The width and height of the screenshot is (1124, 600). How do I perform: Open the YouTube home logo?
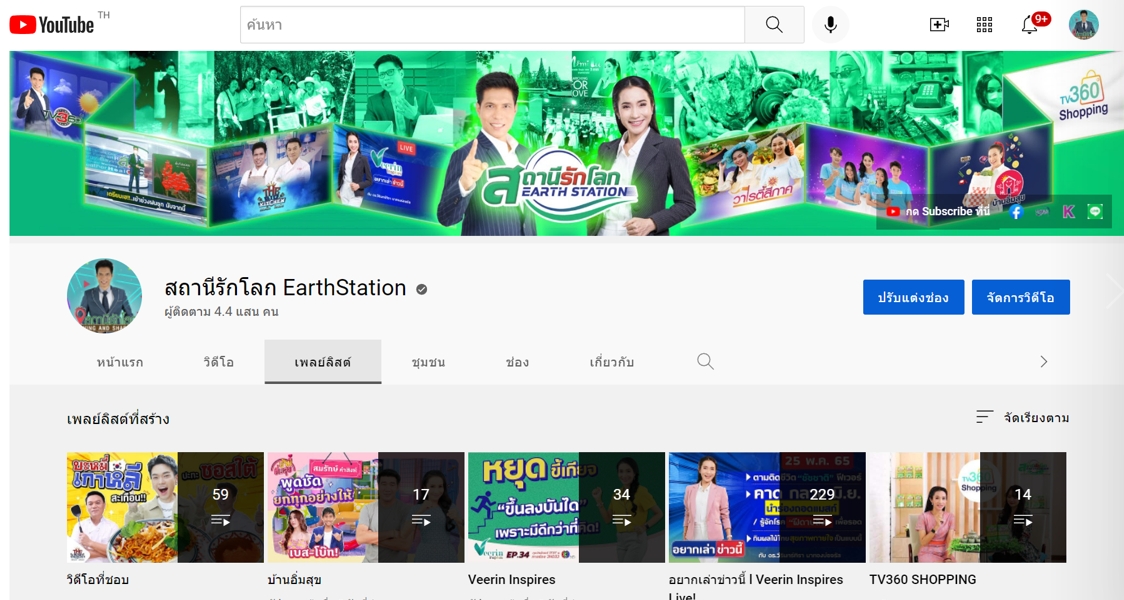pos(52,25)
